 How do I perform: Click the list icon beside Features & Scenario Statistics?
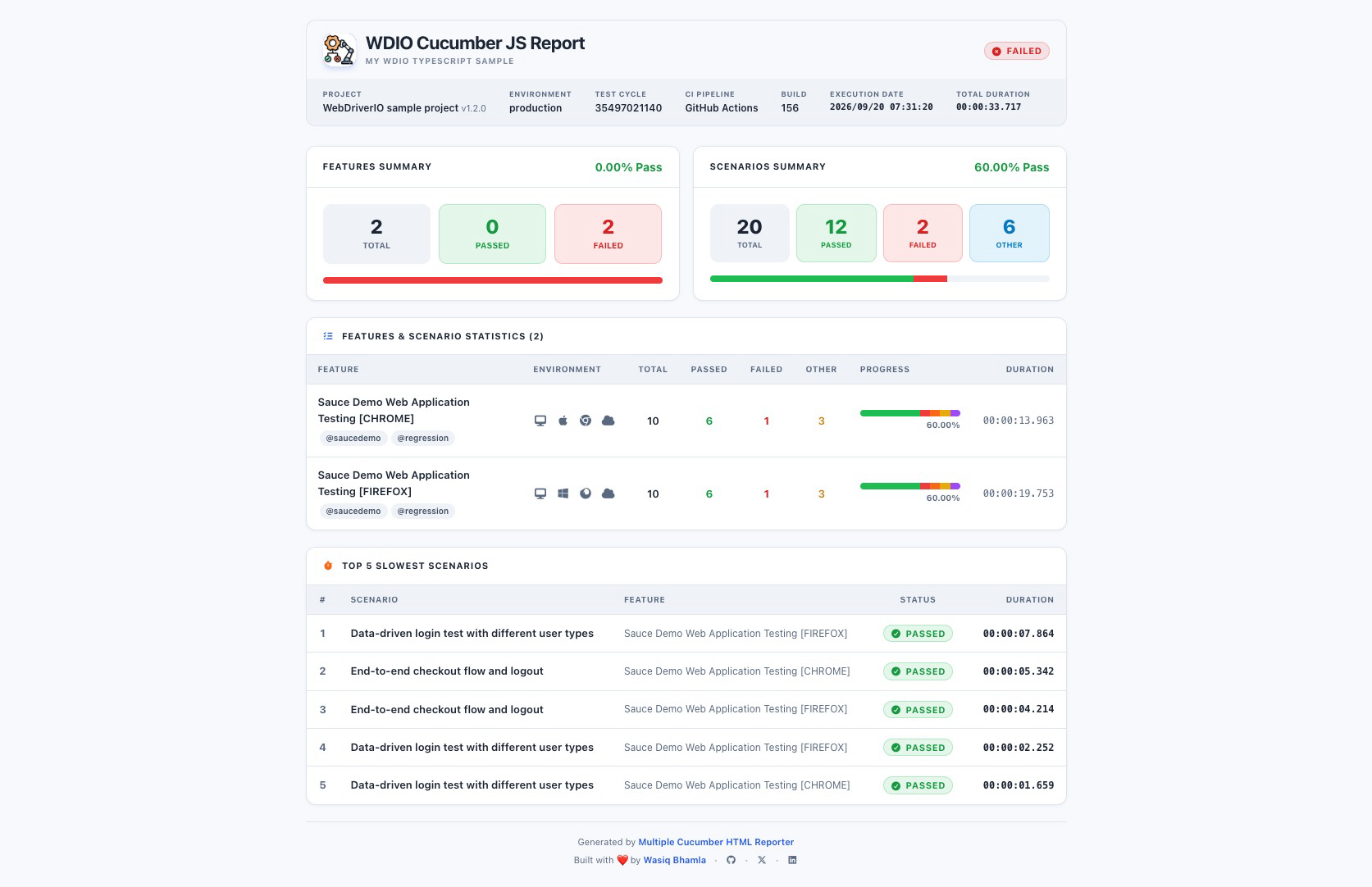tap(328, 336)
